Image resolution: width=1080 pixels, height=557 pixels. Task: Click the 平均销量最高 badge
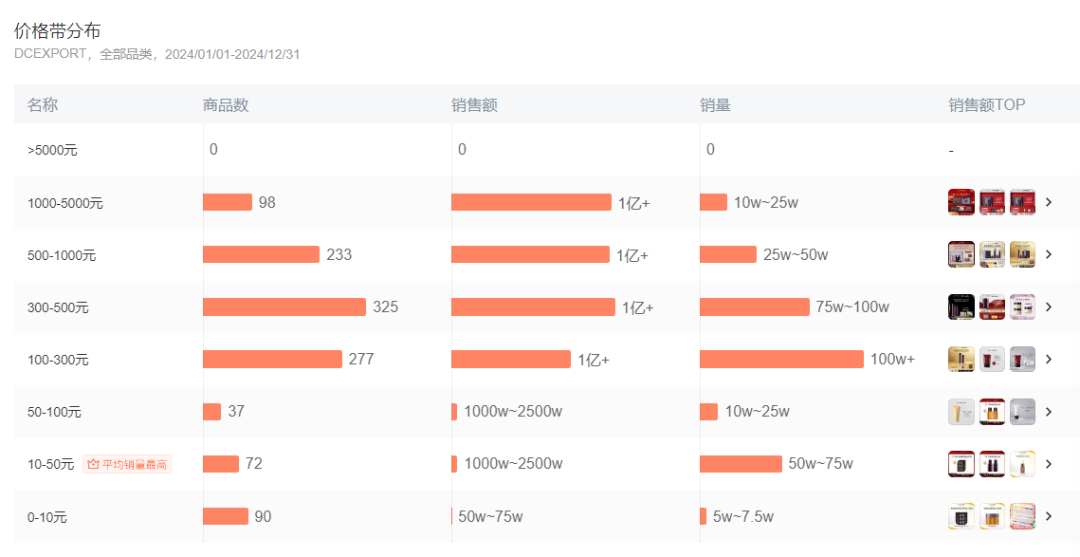point(127,464)
